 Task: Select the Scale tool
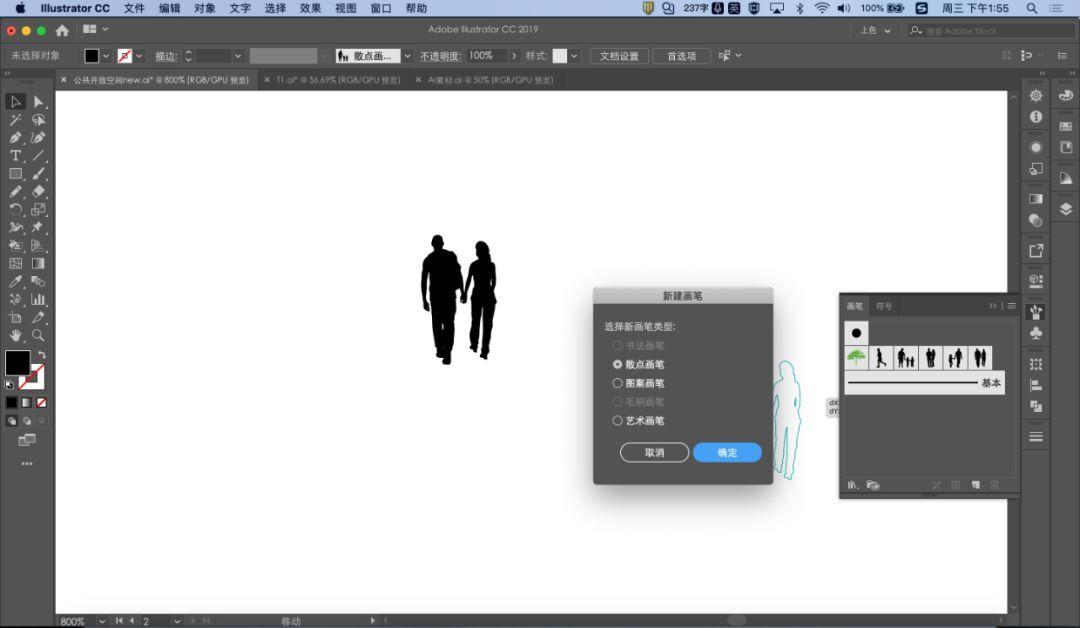(x=38, y=209)
